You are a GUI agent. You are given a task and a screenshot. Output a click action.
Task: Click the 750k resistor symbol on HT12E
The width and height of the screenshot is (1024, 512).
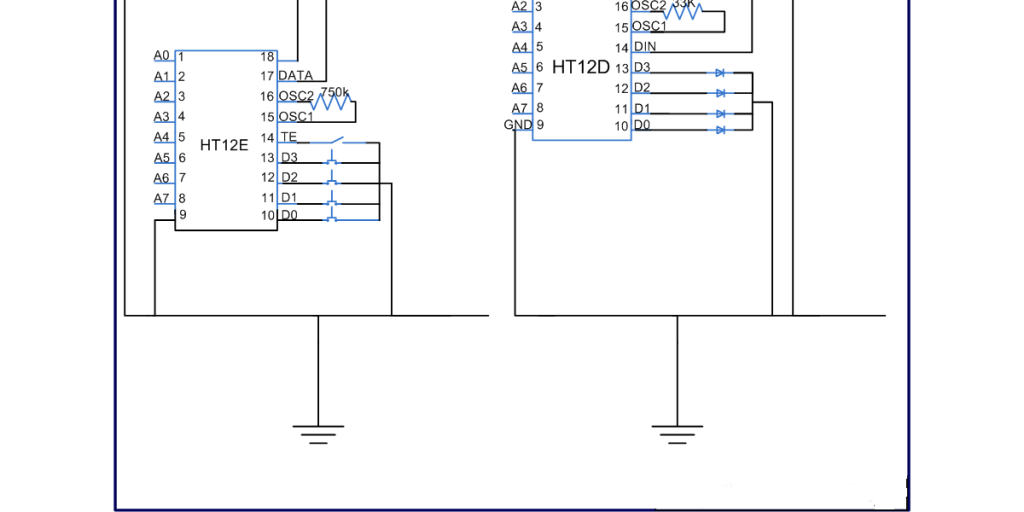(330, 103)
